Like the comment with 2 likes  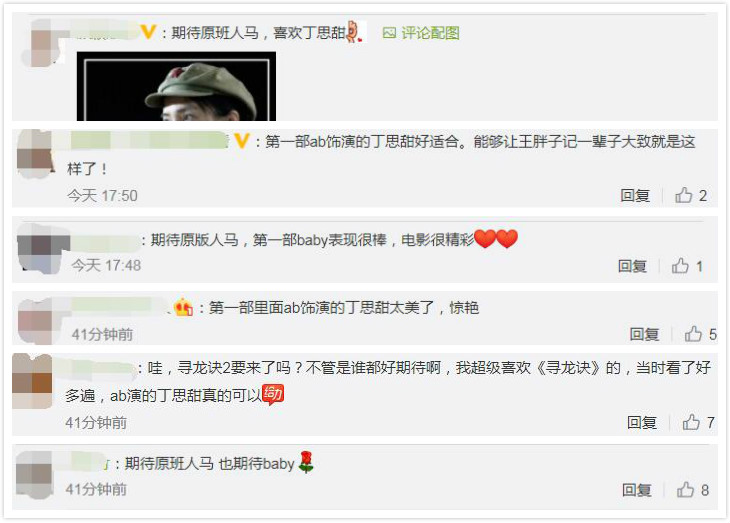[683, 195]
